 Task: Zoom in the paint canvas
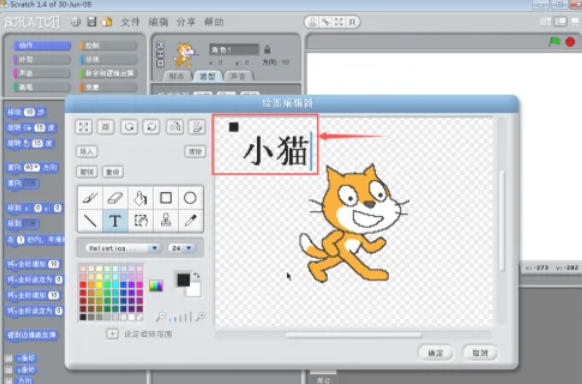tap(201, 317)
